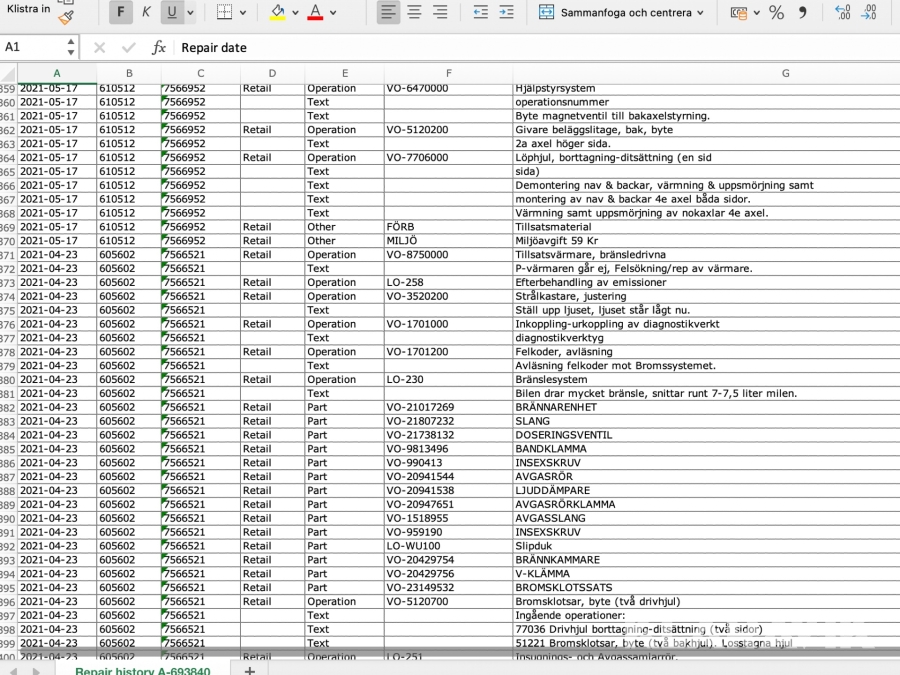Toggle italic formatting

tap(146, 13)
